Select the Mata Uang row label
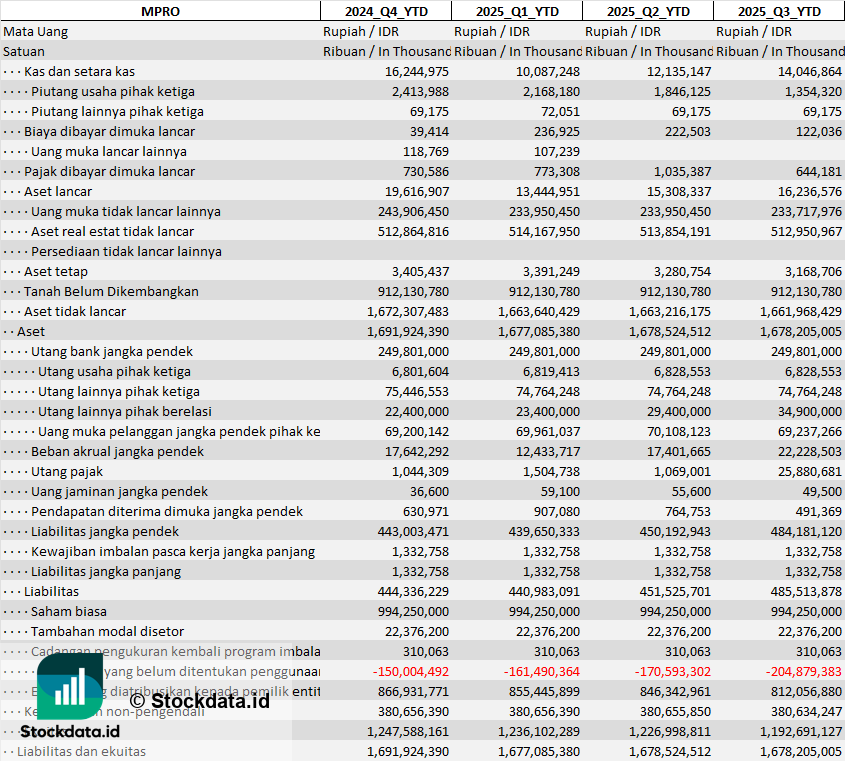 pyautogui.click(x=36, y=31)
